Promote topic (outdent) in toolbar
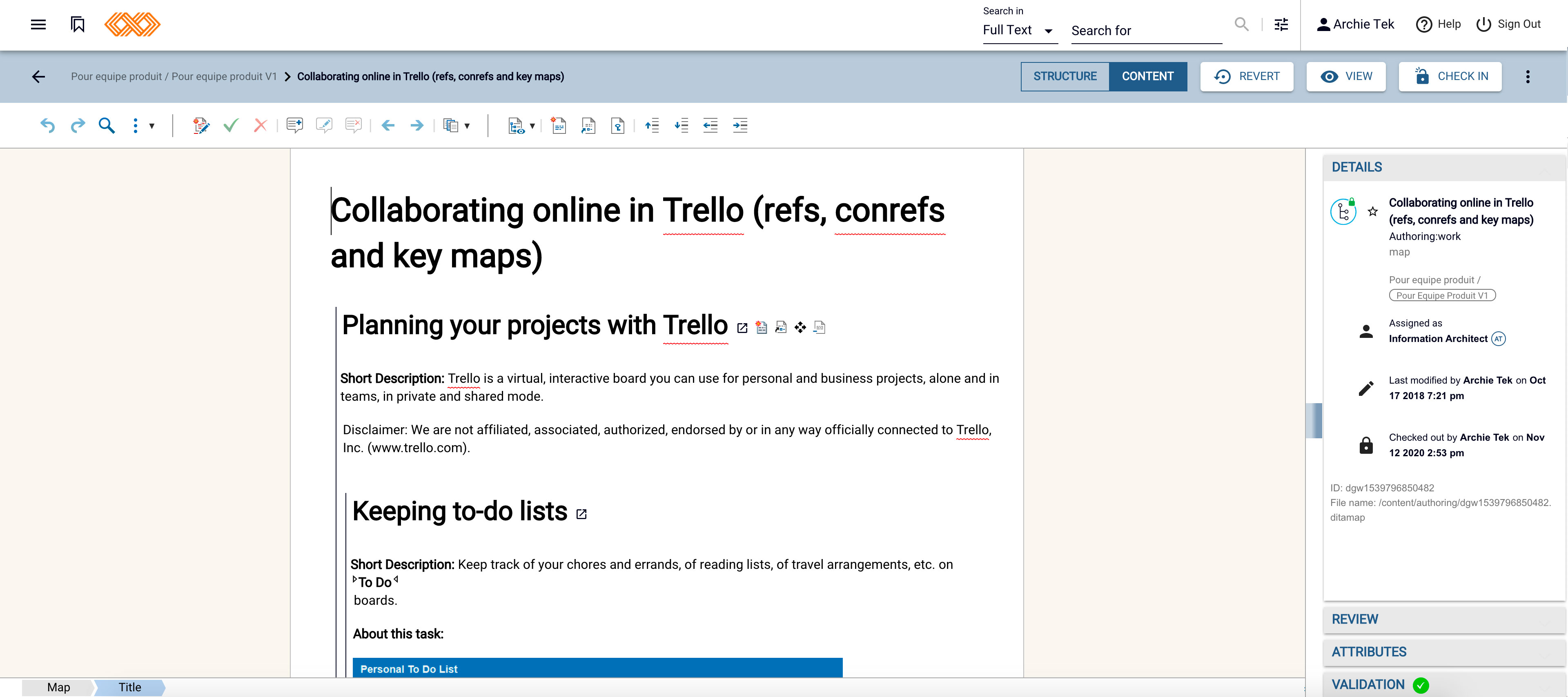This screenshot has width=1568, height=697. pyautogui.click(x=710, y=126)
